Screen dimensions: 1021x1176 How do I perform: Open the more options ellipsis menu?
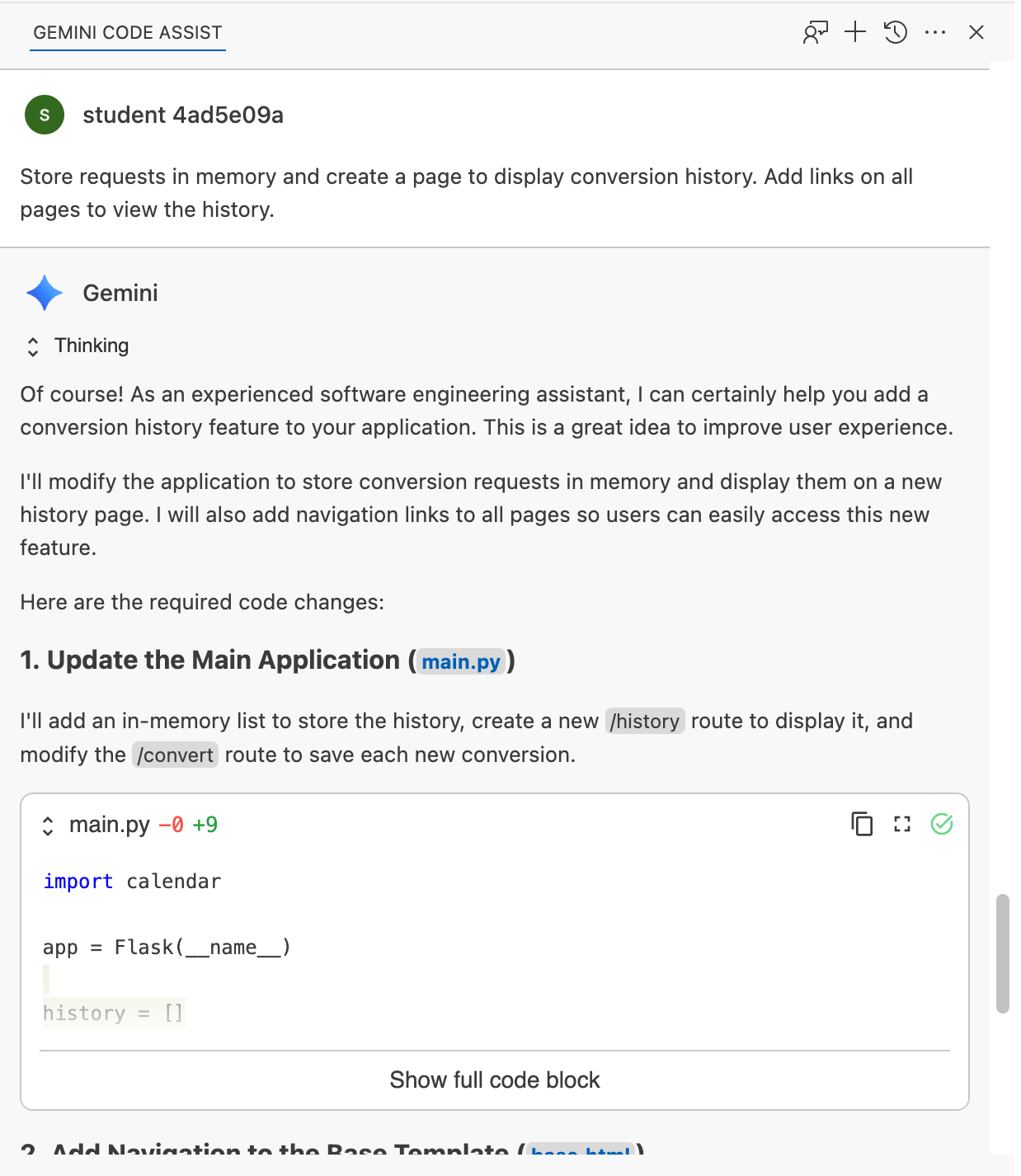(935, 32)
